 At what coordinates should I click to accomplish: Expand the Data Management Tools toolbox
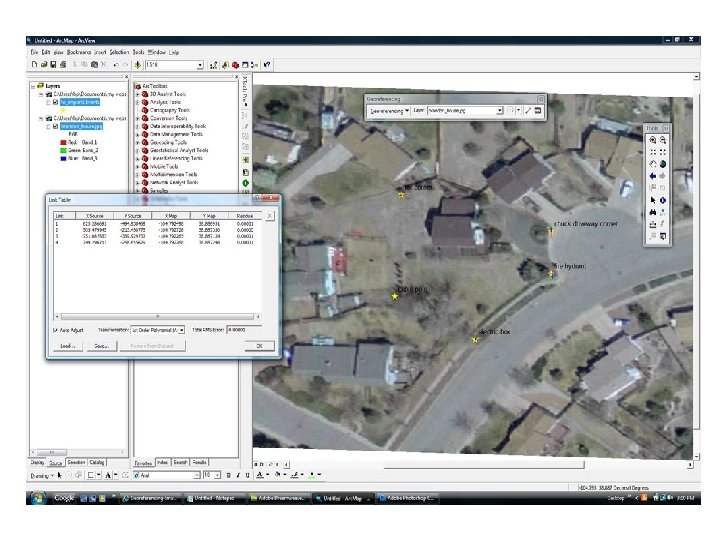click(138, 135)
